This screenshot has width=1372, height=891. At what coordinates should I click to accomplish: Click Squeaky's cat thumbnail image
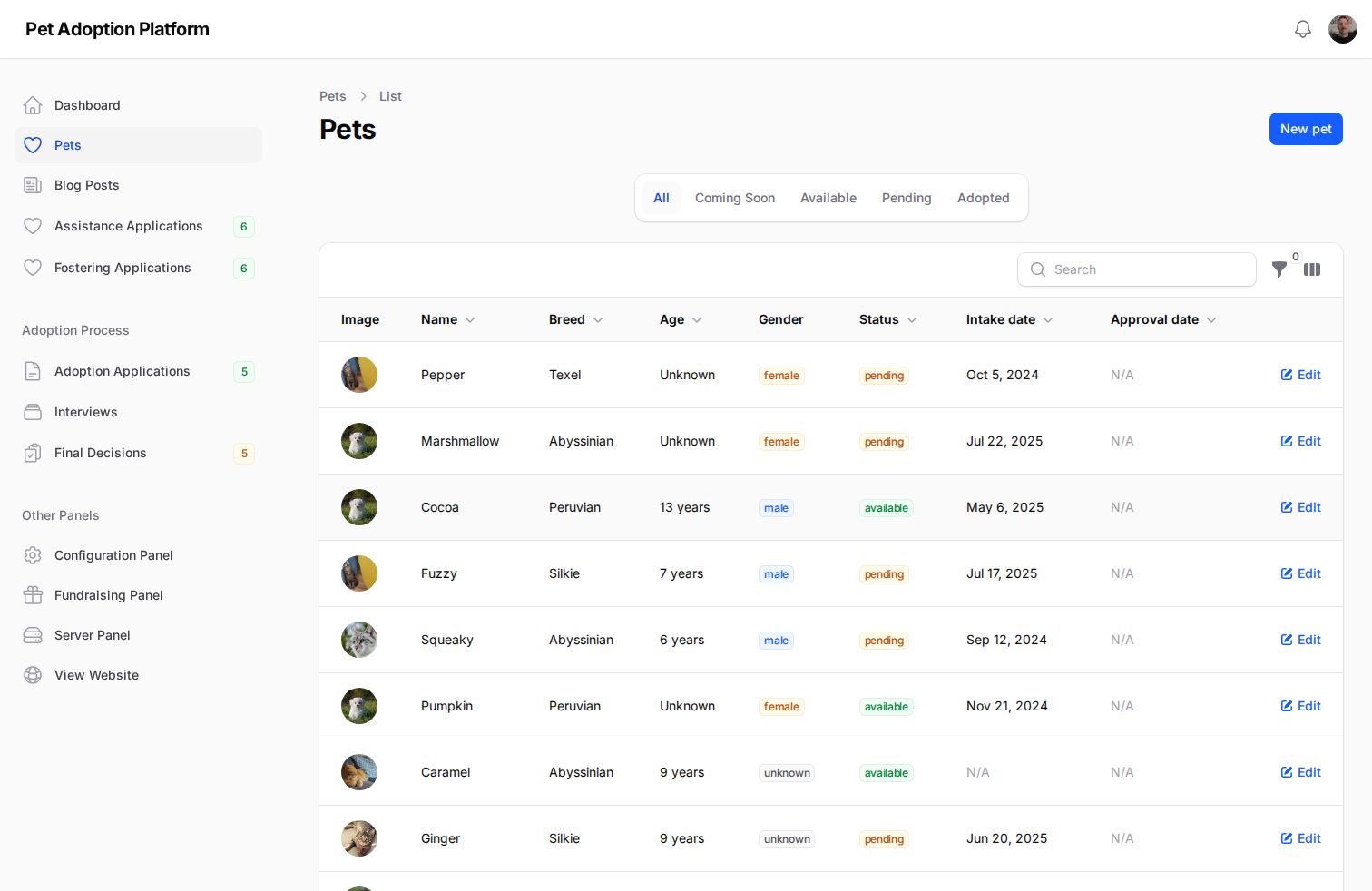(x=359, y=640)
